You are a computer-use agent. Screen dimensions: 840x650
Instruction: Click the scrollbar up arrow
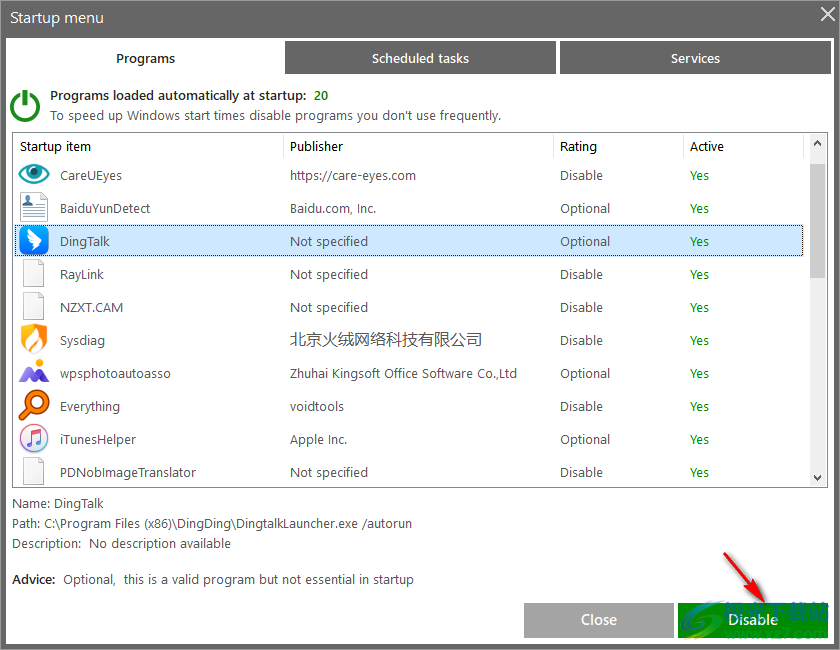tap(817, 143)
